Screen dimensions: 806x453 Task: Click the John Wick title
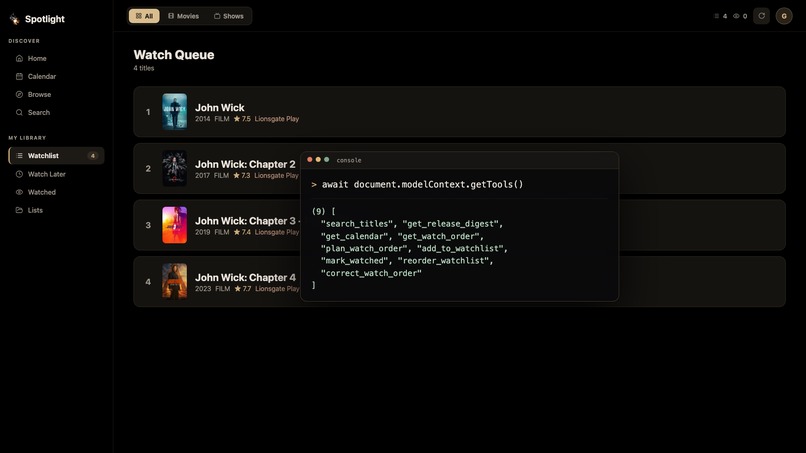tap(219, 107)
